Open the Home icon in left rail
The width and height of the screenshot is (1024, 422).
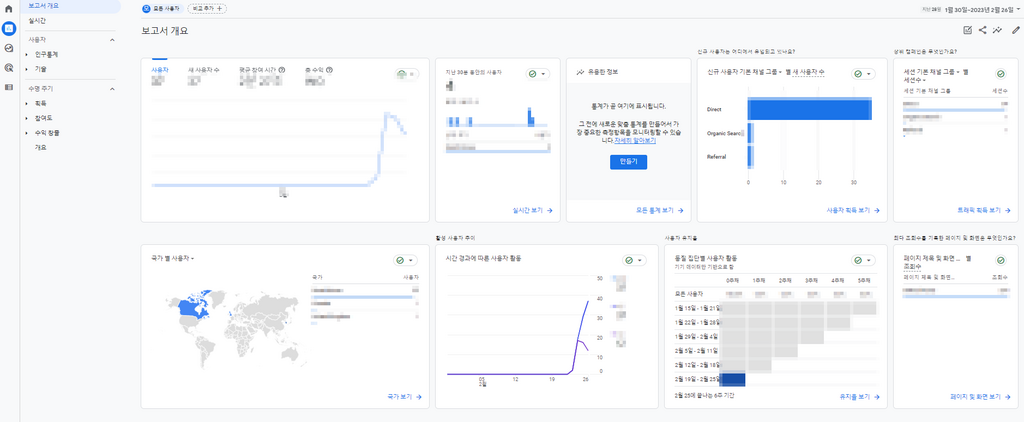[x=8, y=9]
